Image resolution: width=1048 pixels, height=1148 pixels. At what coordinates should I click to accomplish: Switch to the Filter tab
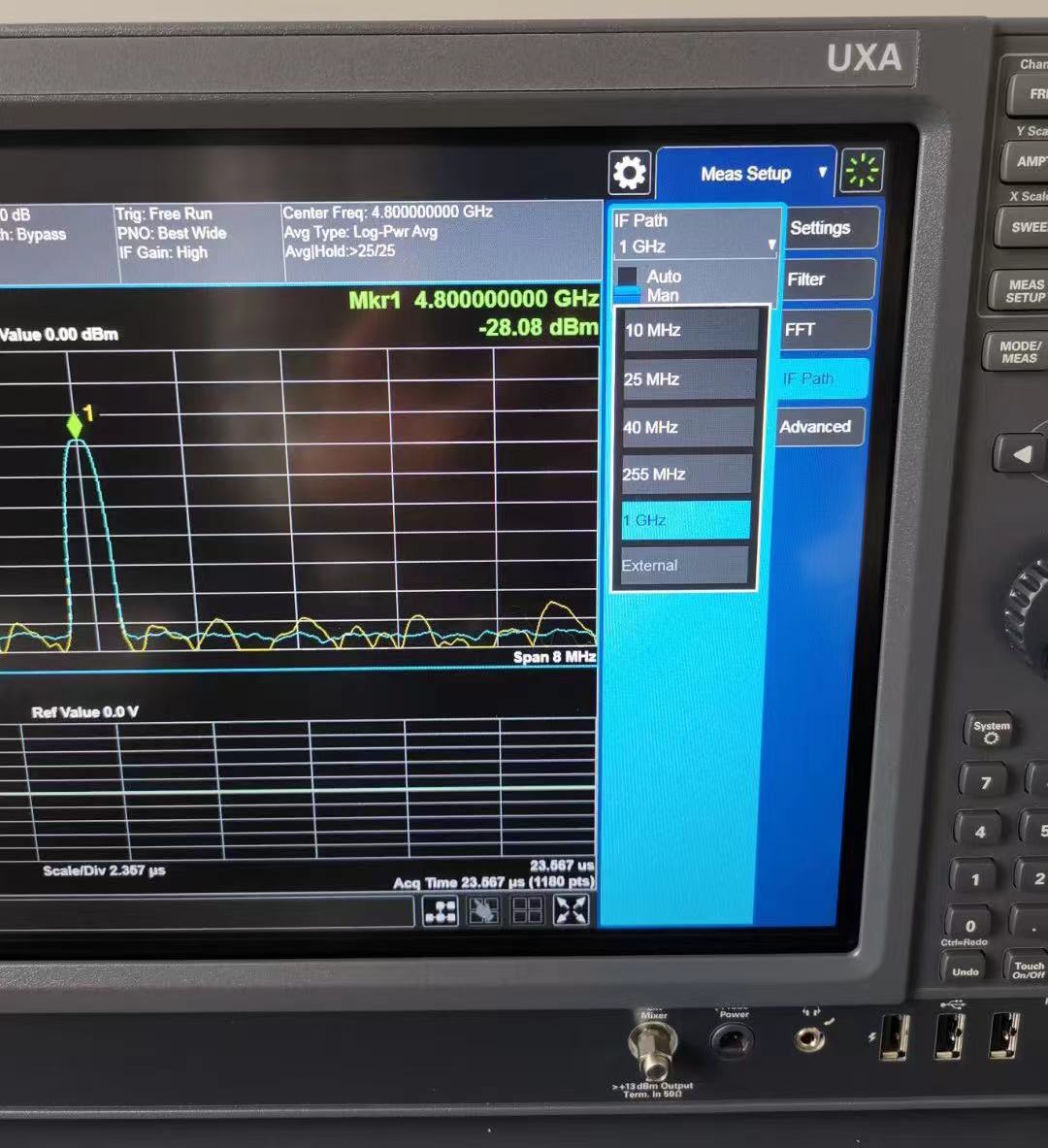(829, 279)
